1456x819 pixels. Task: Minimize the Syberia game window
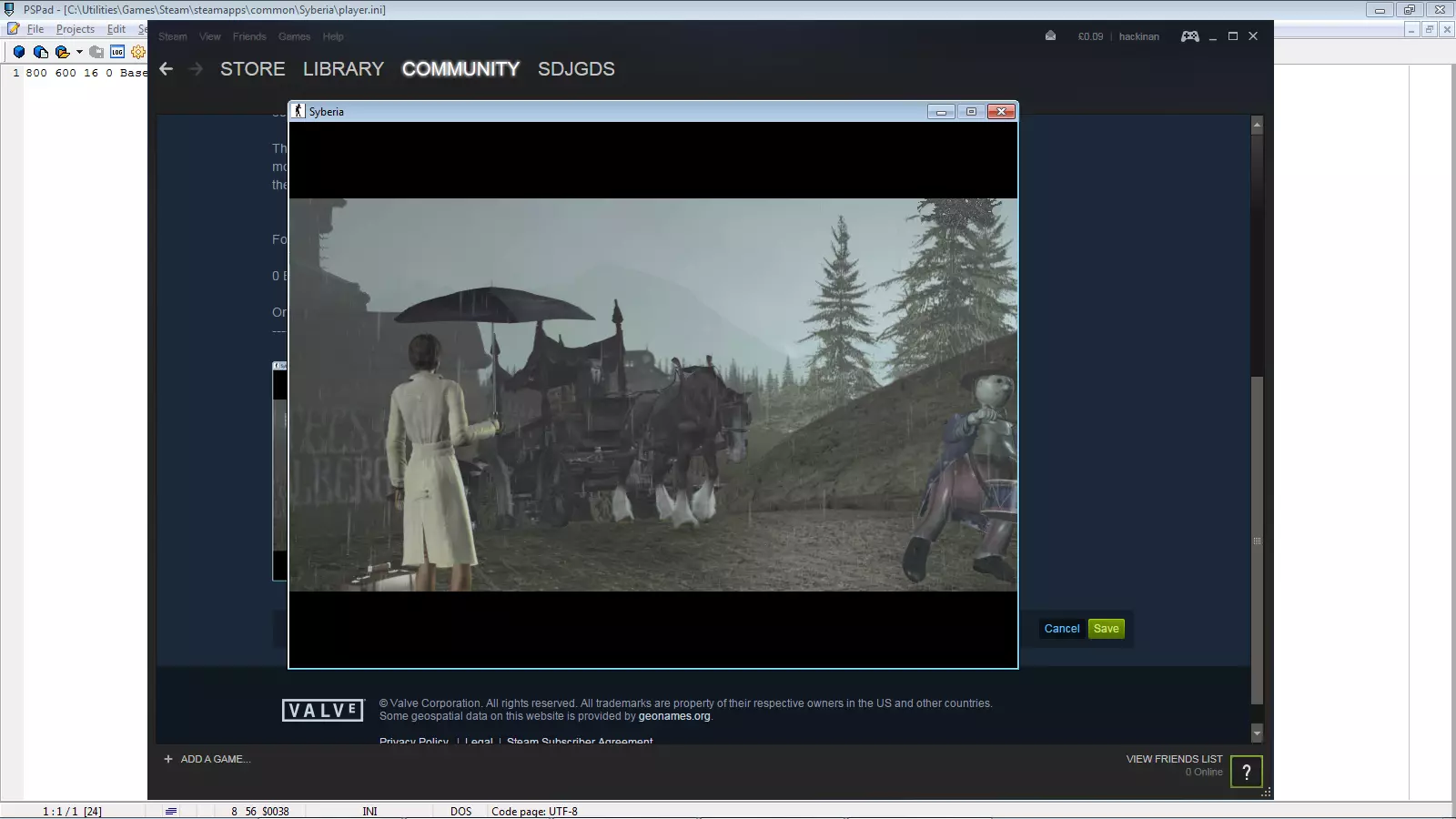coord(941,111)
